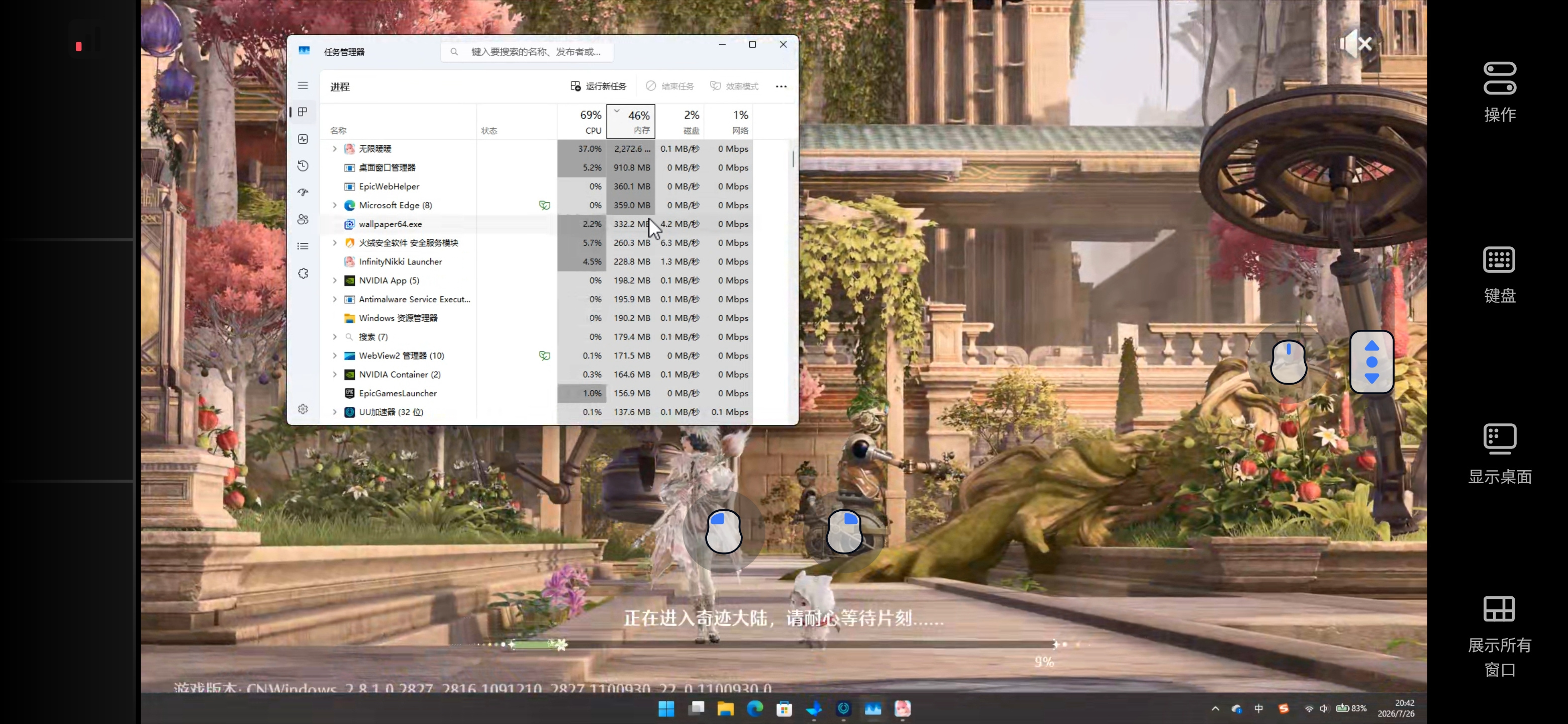Image resolution: width=1568 pixels, height=724 pixels.
Task: Select the EpicWebHelper process row
Action: pyautogui.click(x=537, y=187)
